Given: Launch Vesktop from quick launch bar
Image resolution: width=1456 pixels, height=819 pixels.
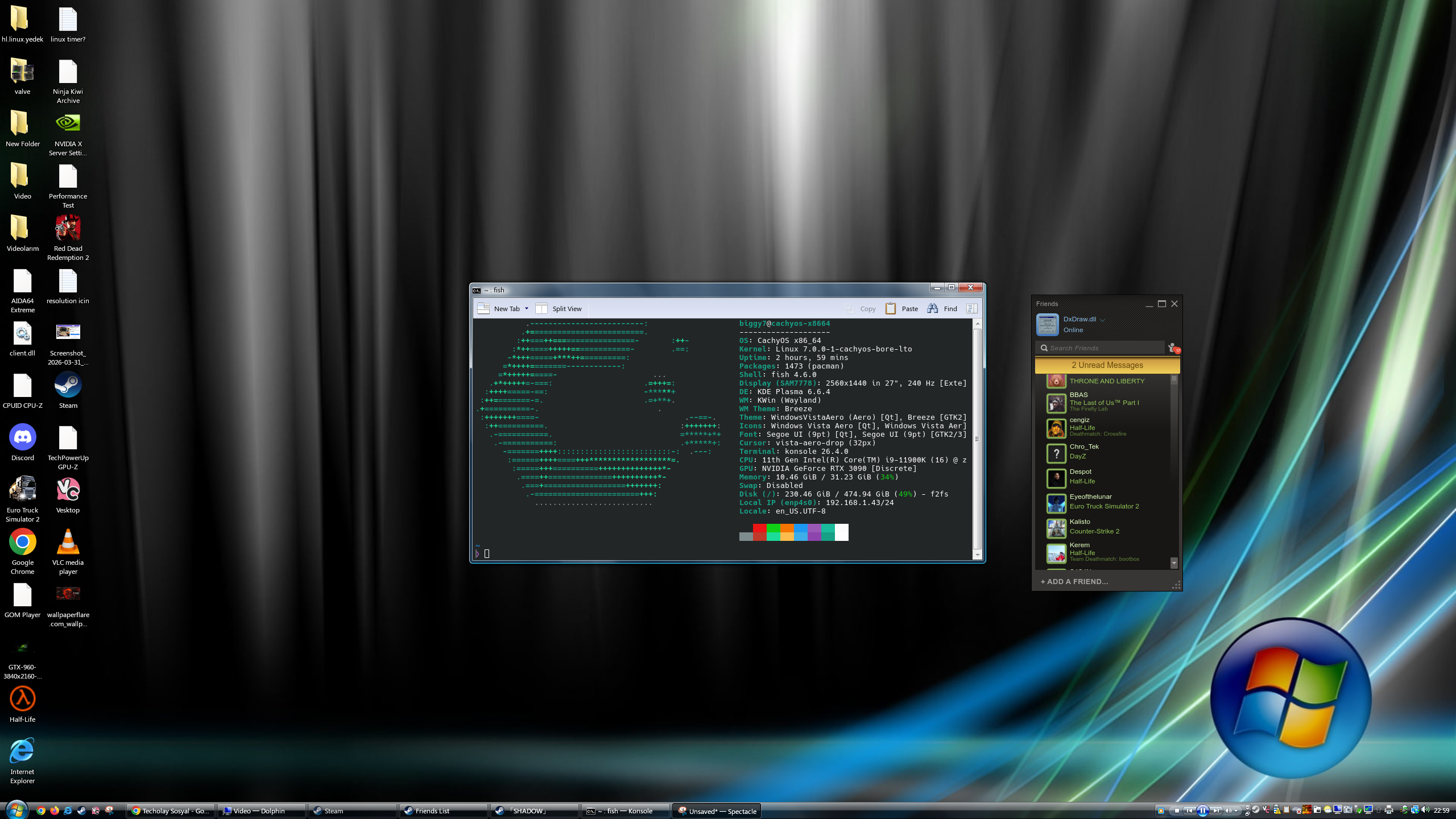Looking at the screenshot, I should click(x=96, y=811).
